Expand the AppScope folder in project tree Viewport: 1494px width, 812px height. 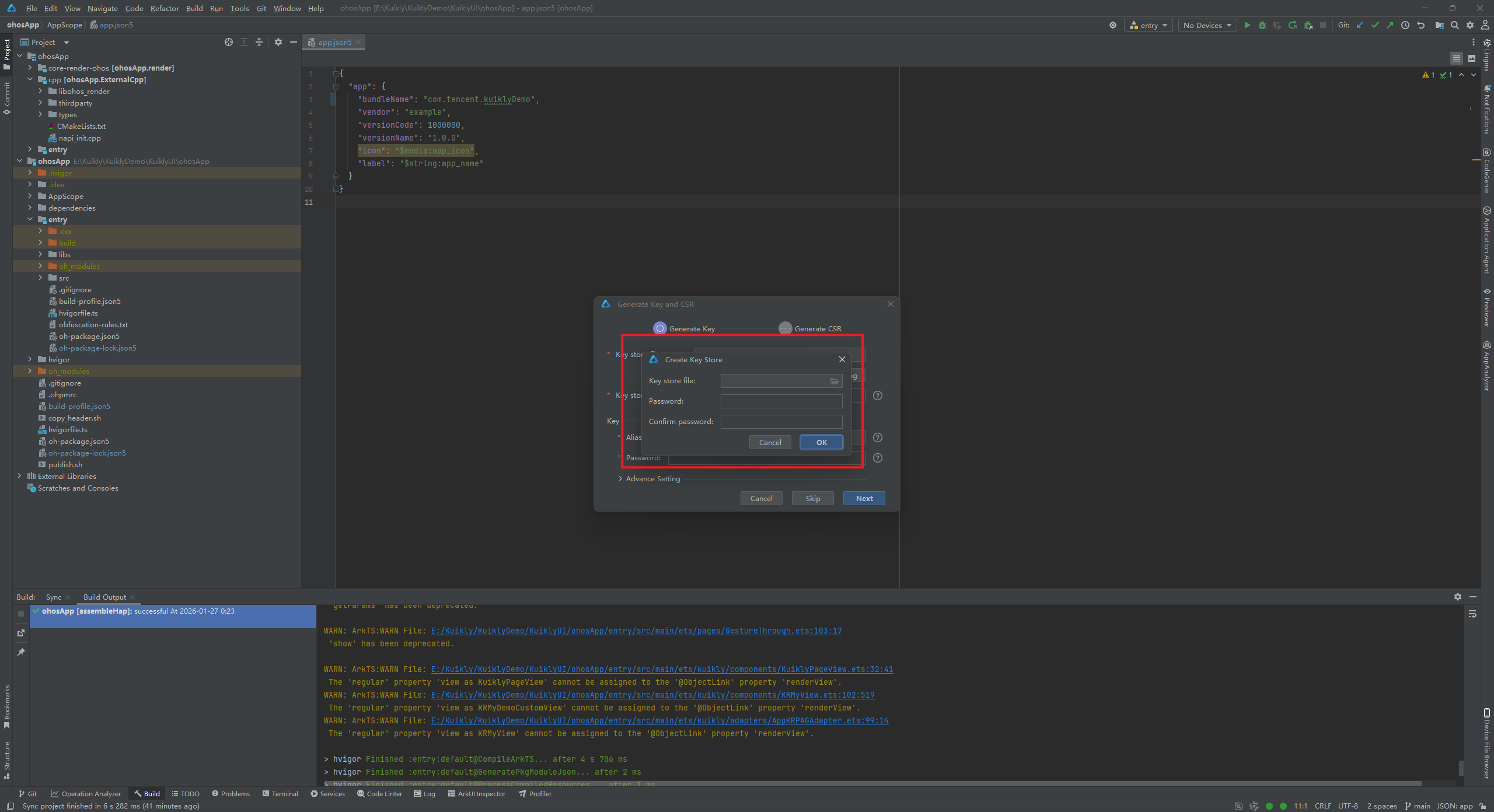pyautogui.click(x=30, y=196)
